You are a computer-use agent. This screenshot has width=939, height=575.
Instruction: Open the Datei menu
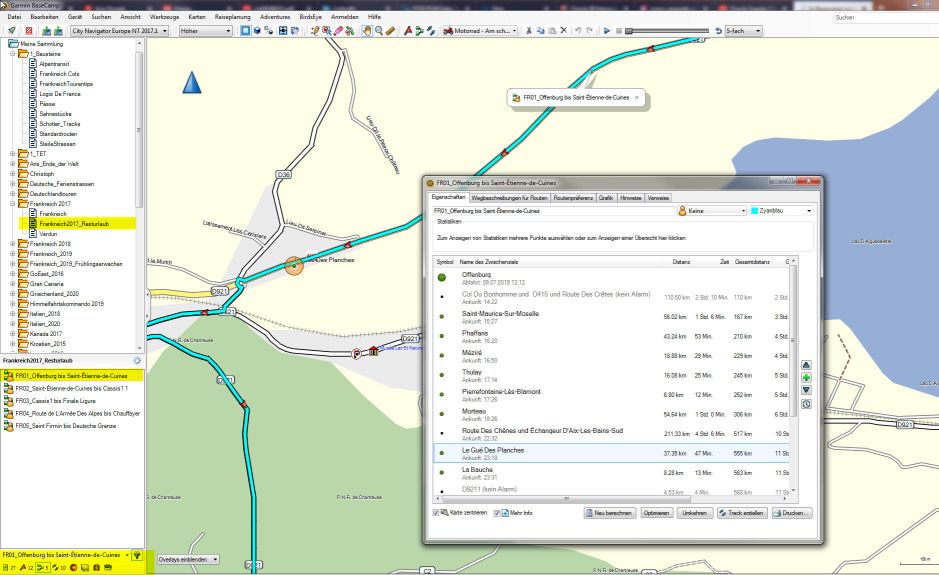14,17
